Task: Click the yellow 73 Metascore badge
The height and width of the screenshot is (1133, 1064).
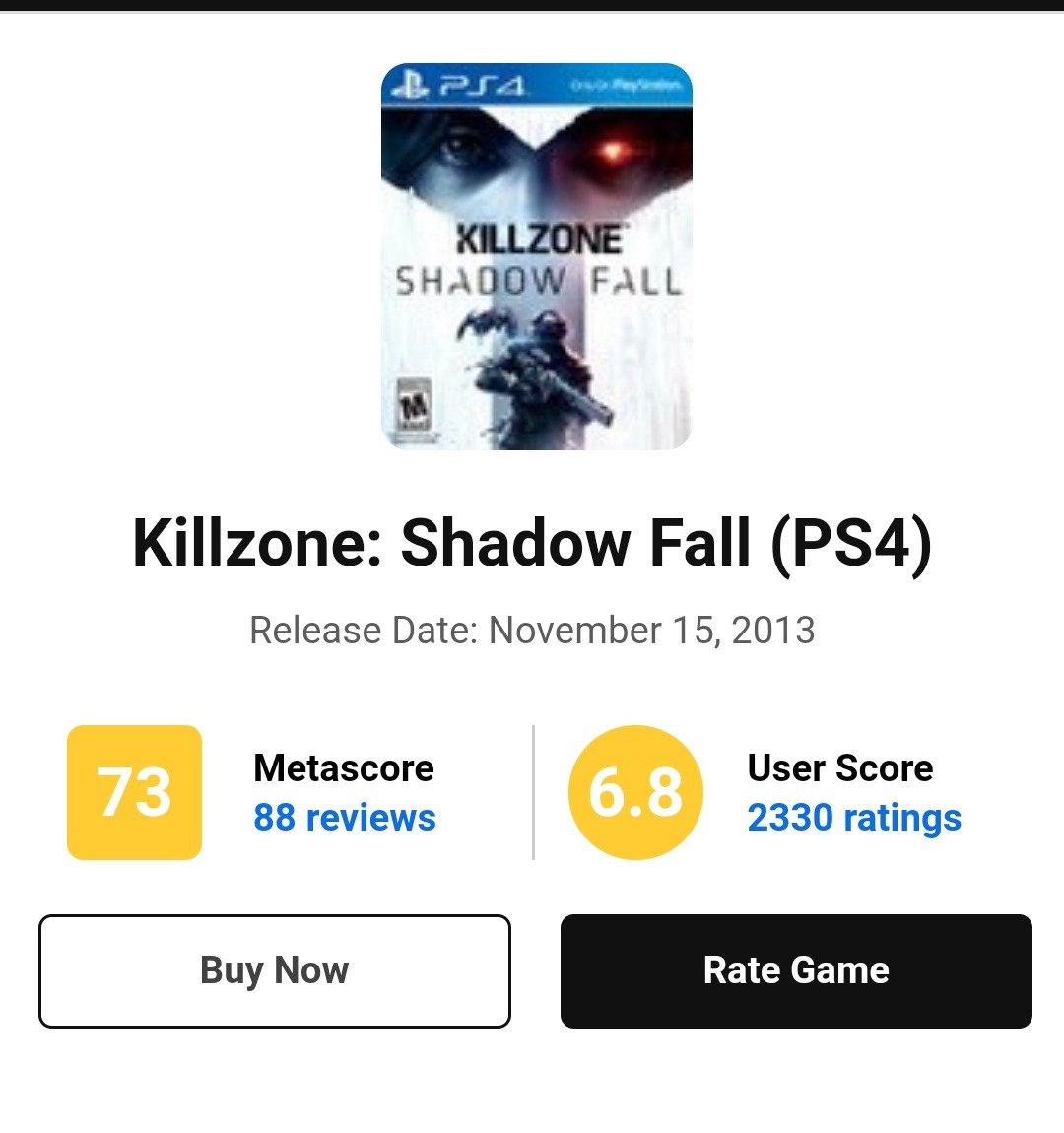Action: (134, 792)
